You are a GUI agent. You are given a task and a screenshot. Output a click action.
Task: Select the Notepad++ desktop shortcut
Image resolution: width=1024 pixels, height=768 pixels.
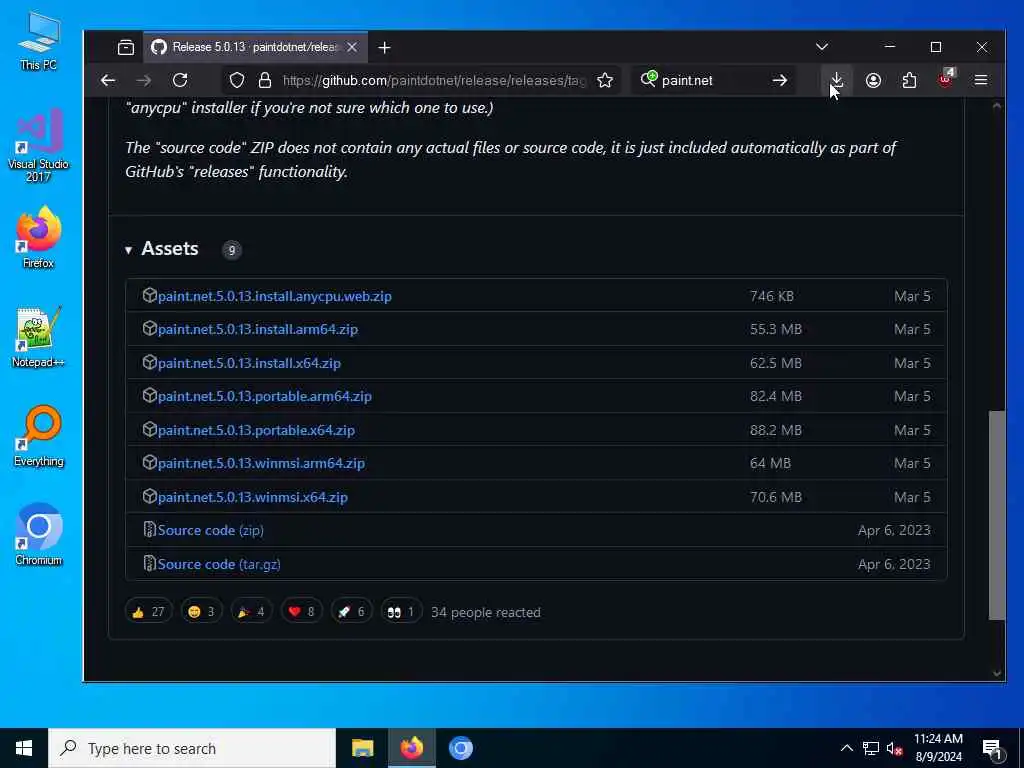tap(39, 337)
